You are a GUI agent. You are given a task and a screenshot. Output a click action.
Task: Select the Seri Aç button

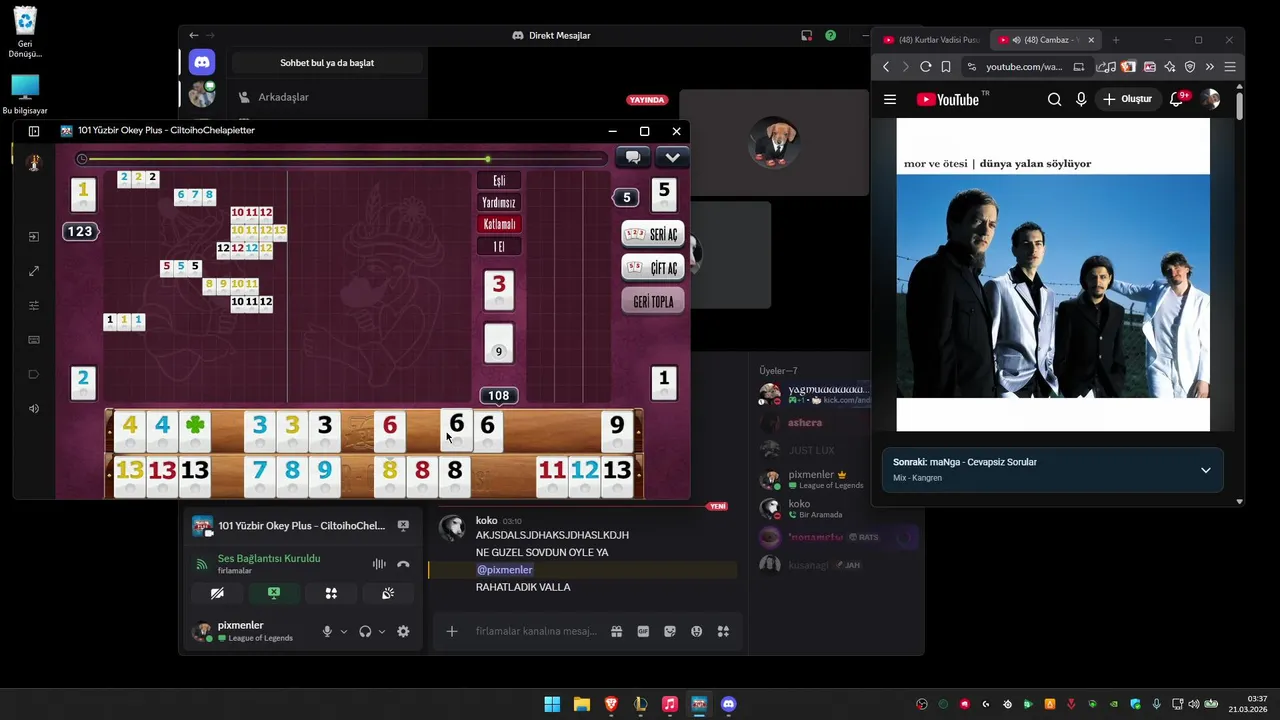[x=653, y=234]
